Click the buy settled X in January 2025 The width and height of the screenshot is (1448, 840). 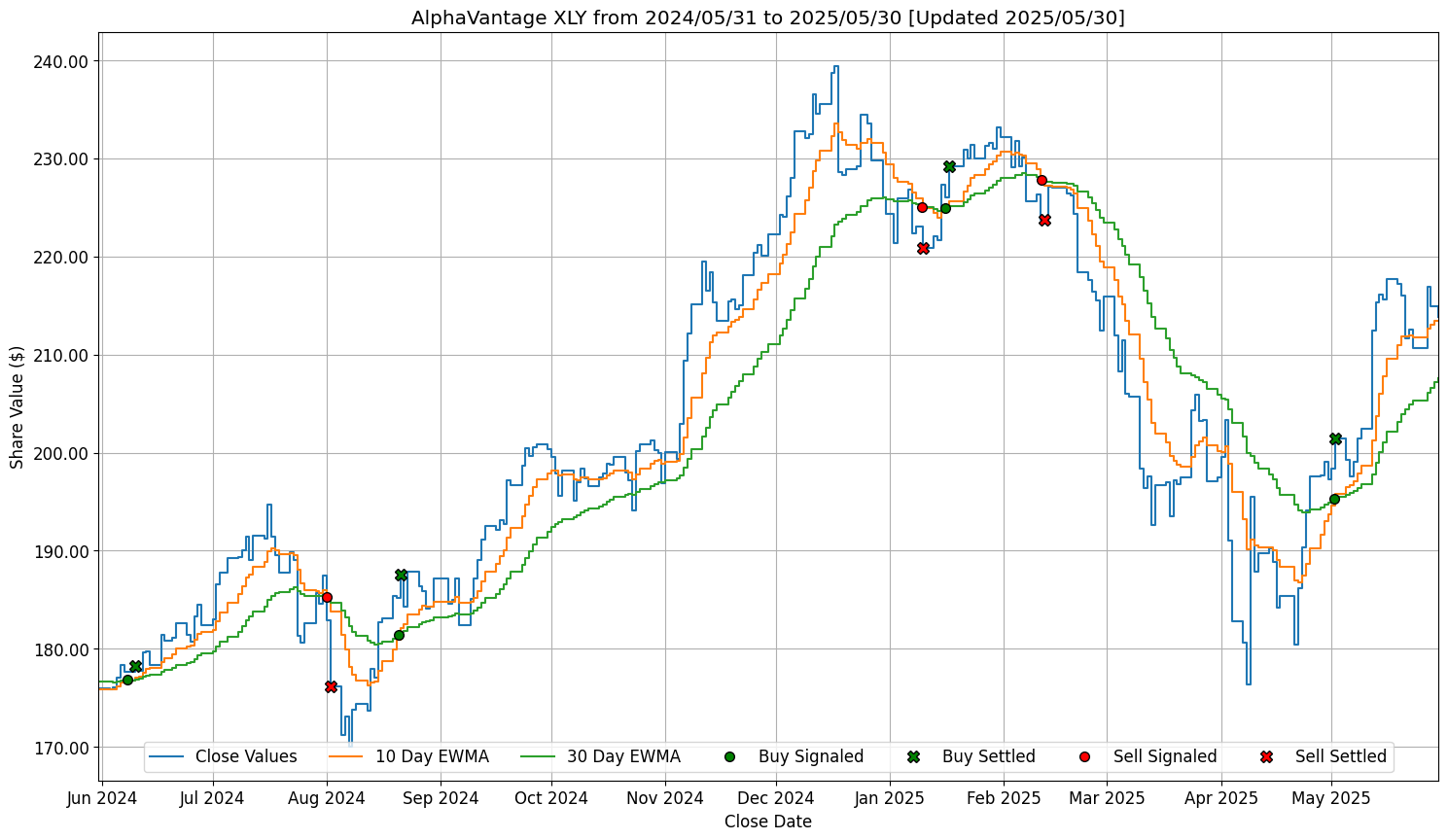coord(949,166)
